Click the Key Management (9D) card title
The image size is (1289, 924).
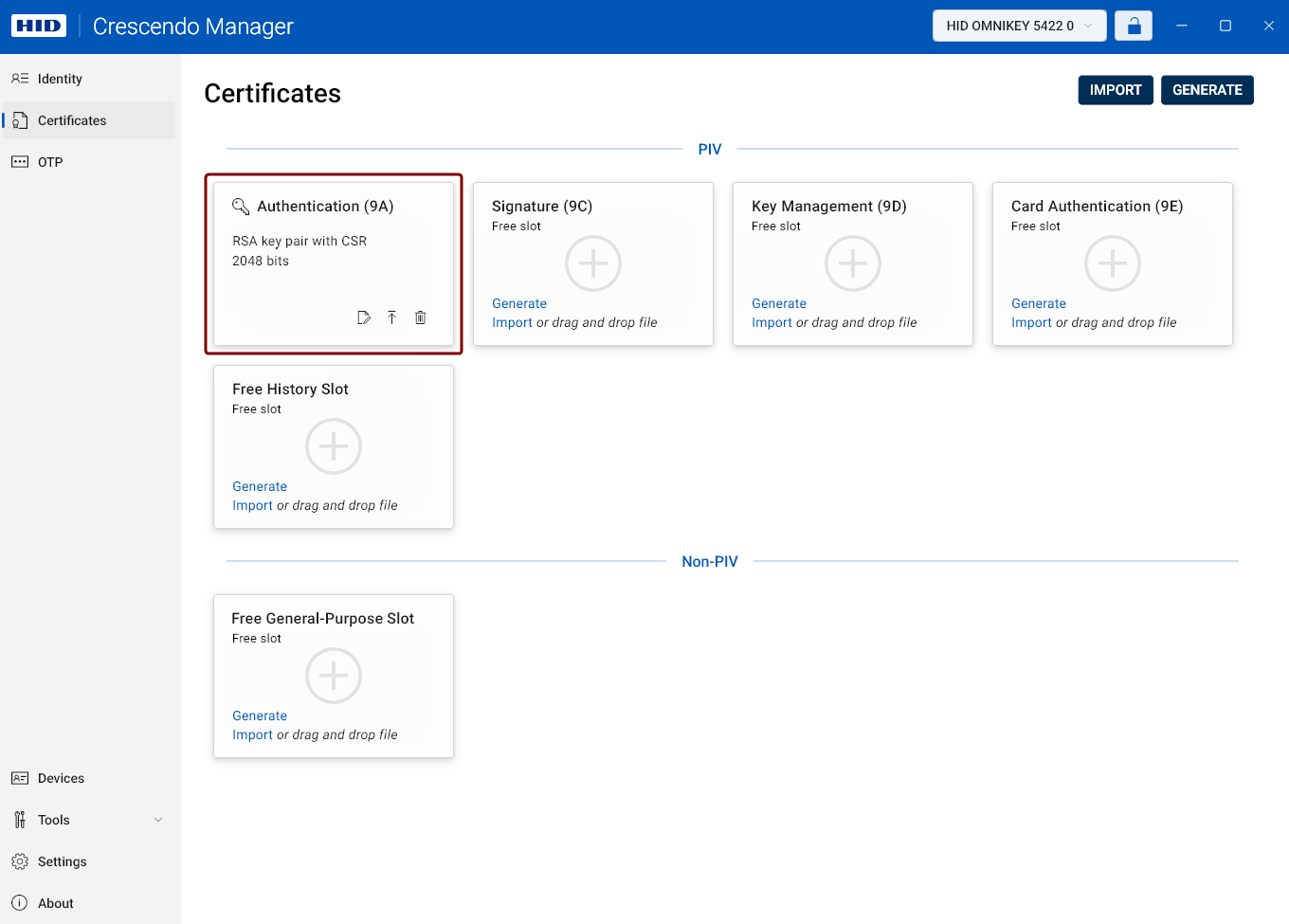[829, 207]
